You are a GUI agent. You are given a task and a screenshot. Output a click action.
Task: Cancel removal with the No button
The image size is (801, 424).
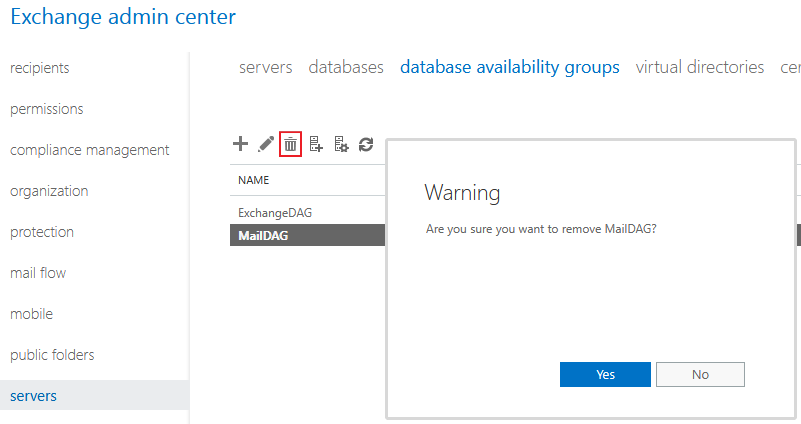coord(700,374)
